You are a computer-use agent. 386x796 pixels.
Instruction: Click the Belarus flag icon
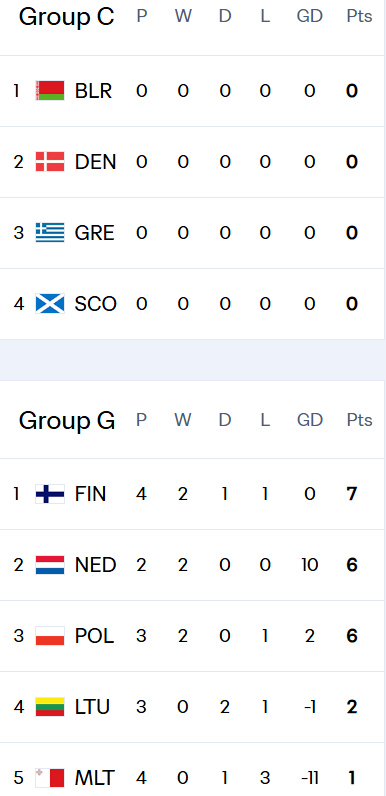click(x=50, y=91)
